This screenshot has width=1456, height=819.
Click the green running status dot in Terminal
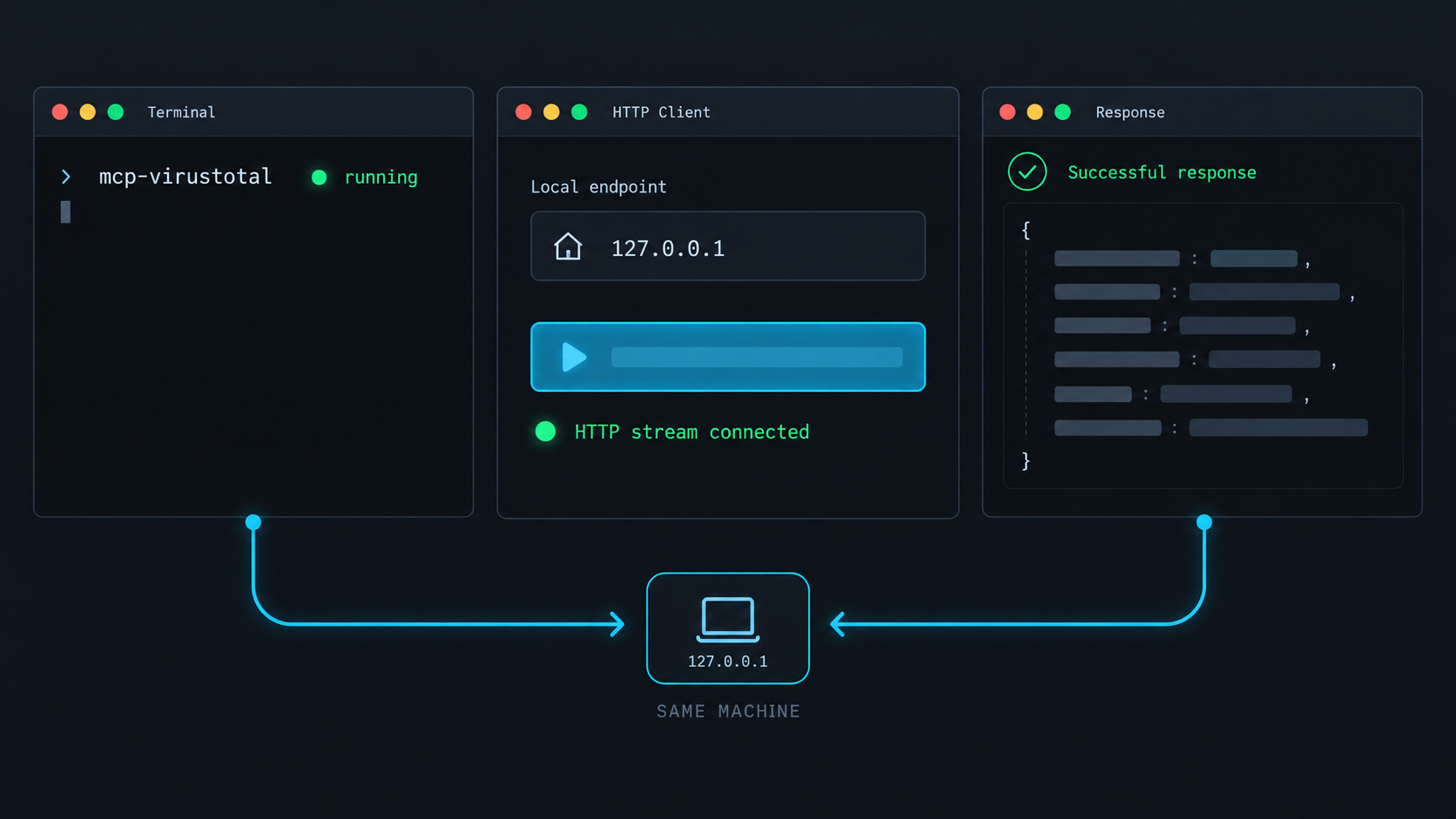[320, 178]
